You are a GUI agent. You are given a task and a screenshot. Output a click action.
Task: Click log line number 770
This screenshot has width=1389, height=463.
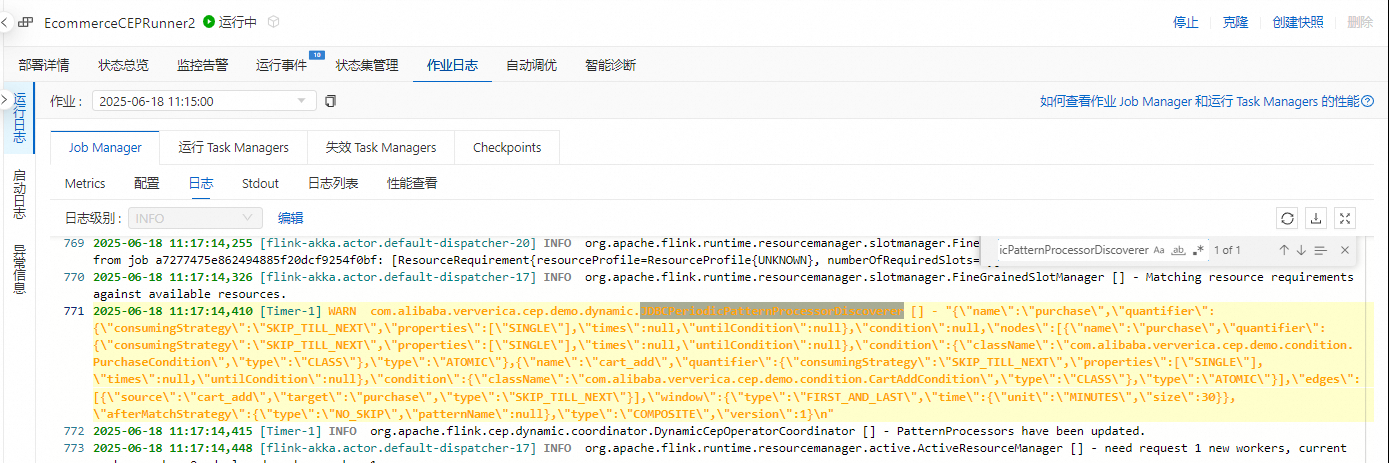(x=73, y=277)
